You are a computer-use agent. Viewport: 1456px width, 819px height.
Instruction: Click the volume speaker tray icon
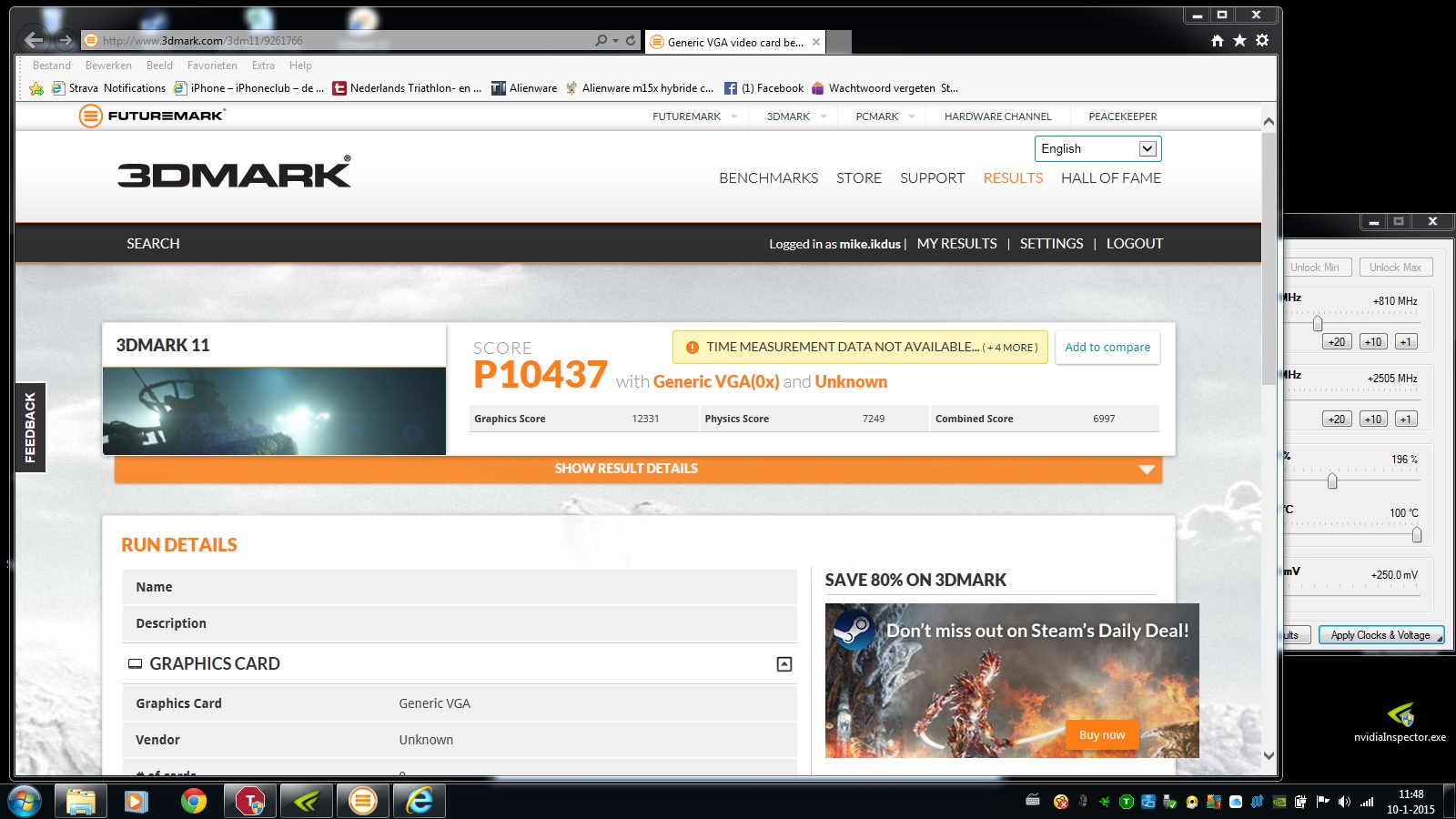[1344, 802]
